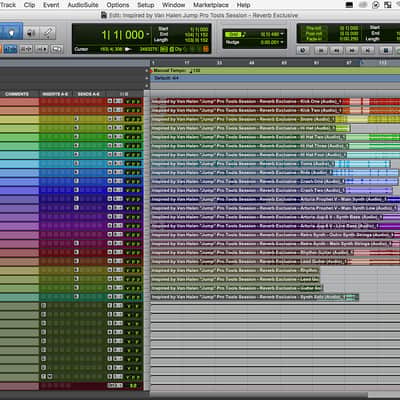This screenshot has width=400, height=400.
Task: Click the session document icon in title bar
Action: point(104,15)
